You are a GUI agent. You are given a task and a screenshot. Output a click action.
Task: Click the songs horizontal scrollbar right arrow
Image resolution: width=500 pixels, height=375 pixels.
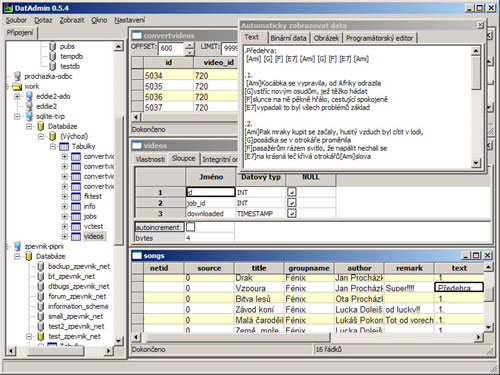[478, 337]
